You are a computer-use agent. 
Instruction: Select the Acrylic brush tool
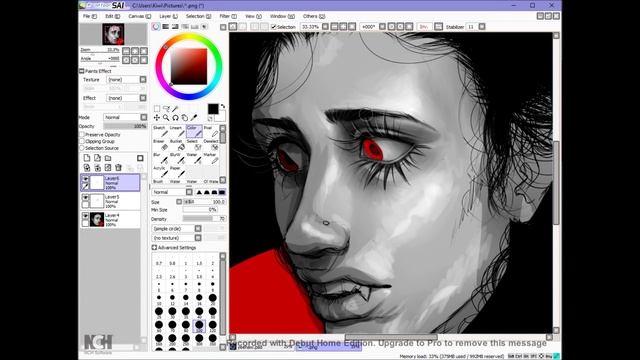pyautogui.click(x=160, y=172)
